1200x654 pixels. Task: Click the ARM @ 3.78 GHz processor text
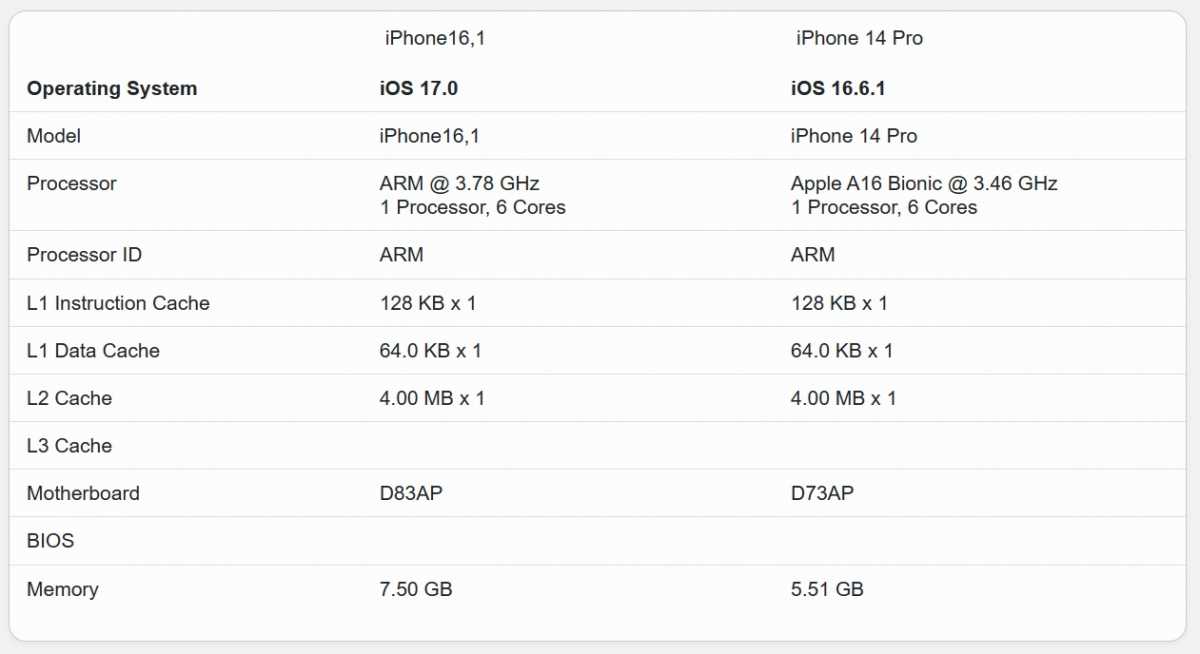pyautogui.click(x=460, y=183)
